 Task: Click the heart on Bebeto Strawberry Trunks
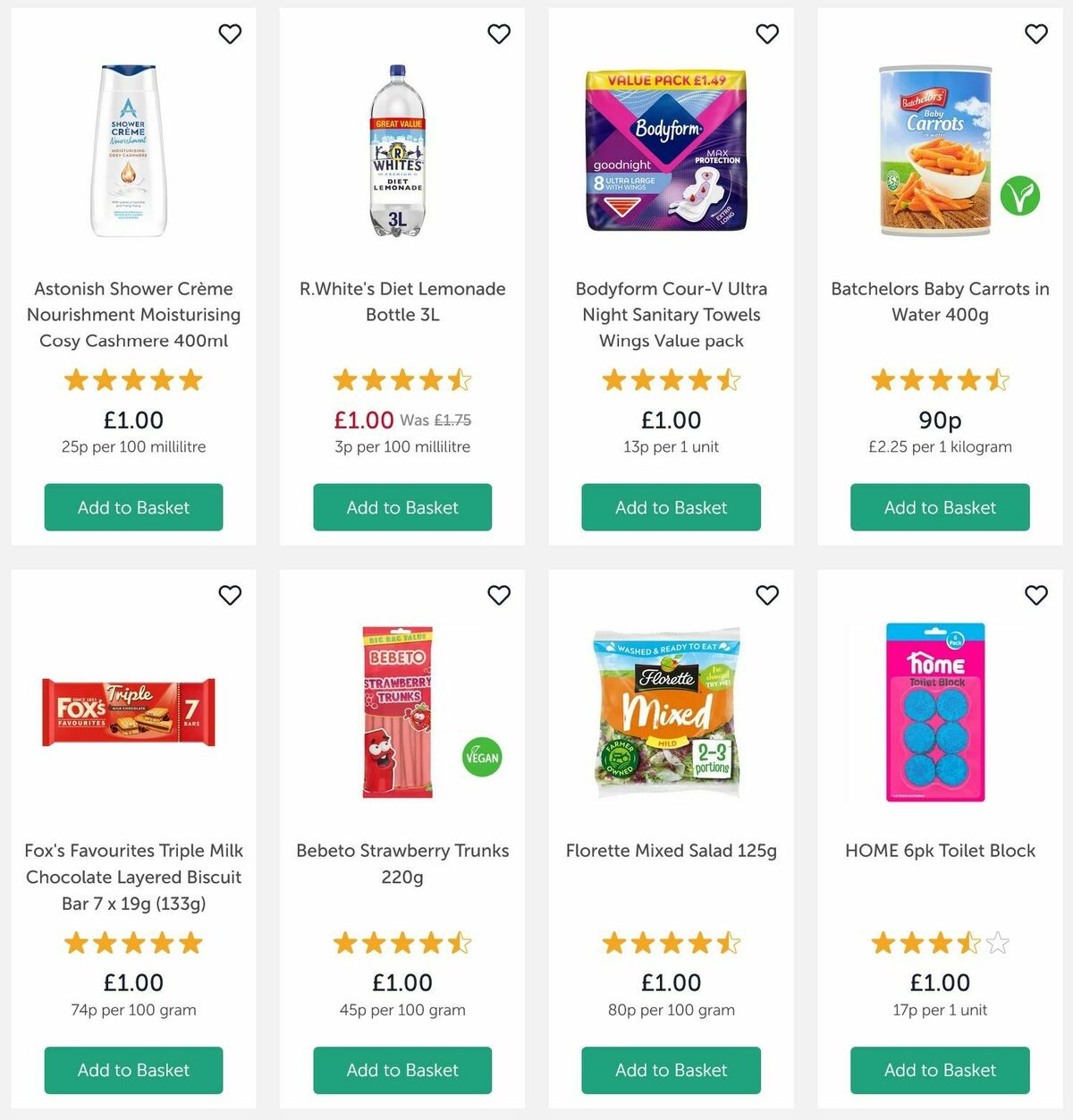[x=499, y=595]
